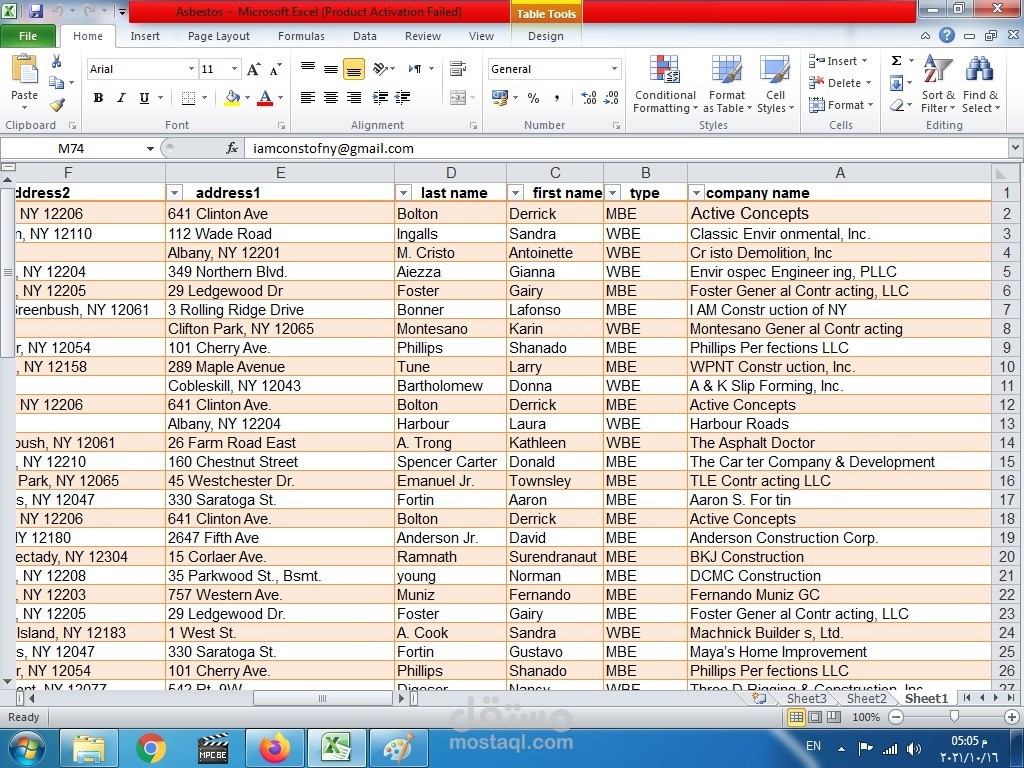This screenshot has height=768, width=1024.
Task: Click the Format cells button
Action: pyautogui.click(x=840, y=104)
